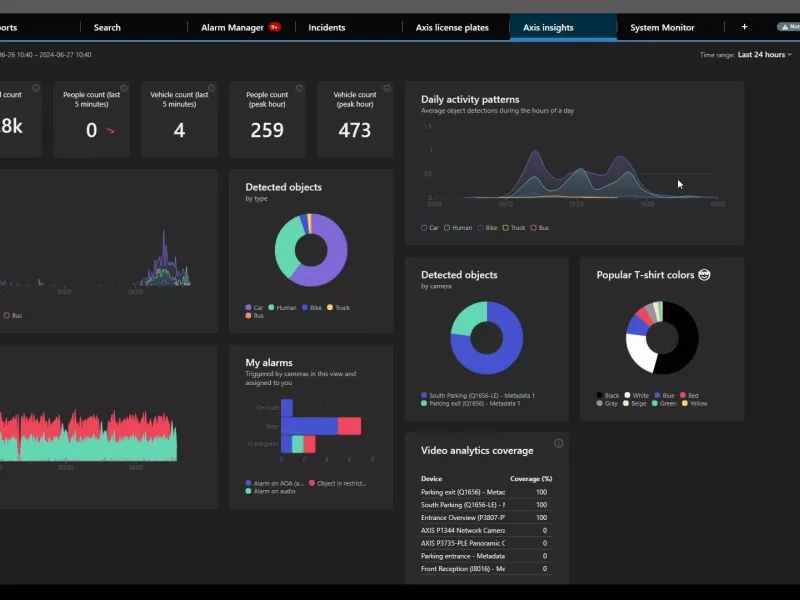The height and width of the screenshot is (600, 800).
Task: Open the System Monitor tab
Action: 661,27
